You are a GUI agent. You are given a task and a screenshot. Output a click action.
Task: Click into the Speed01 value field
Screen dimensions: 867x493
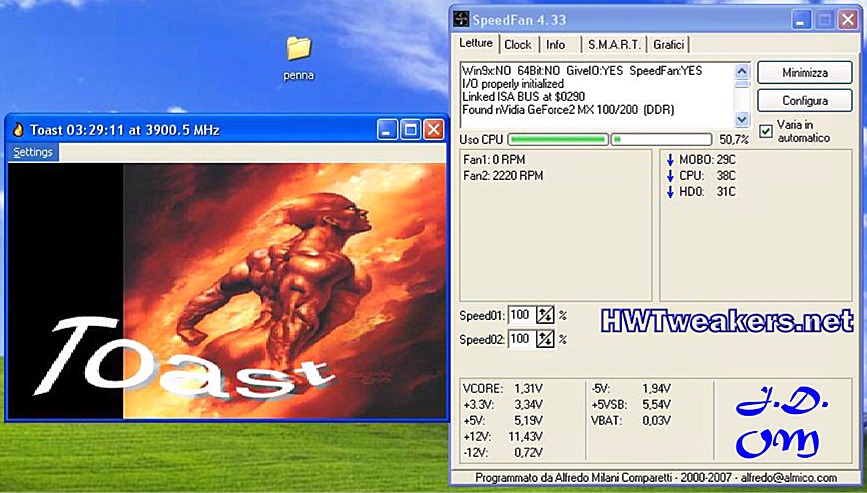(522, 315)
